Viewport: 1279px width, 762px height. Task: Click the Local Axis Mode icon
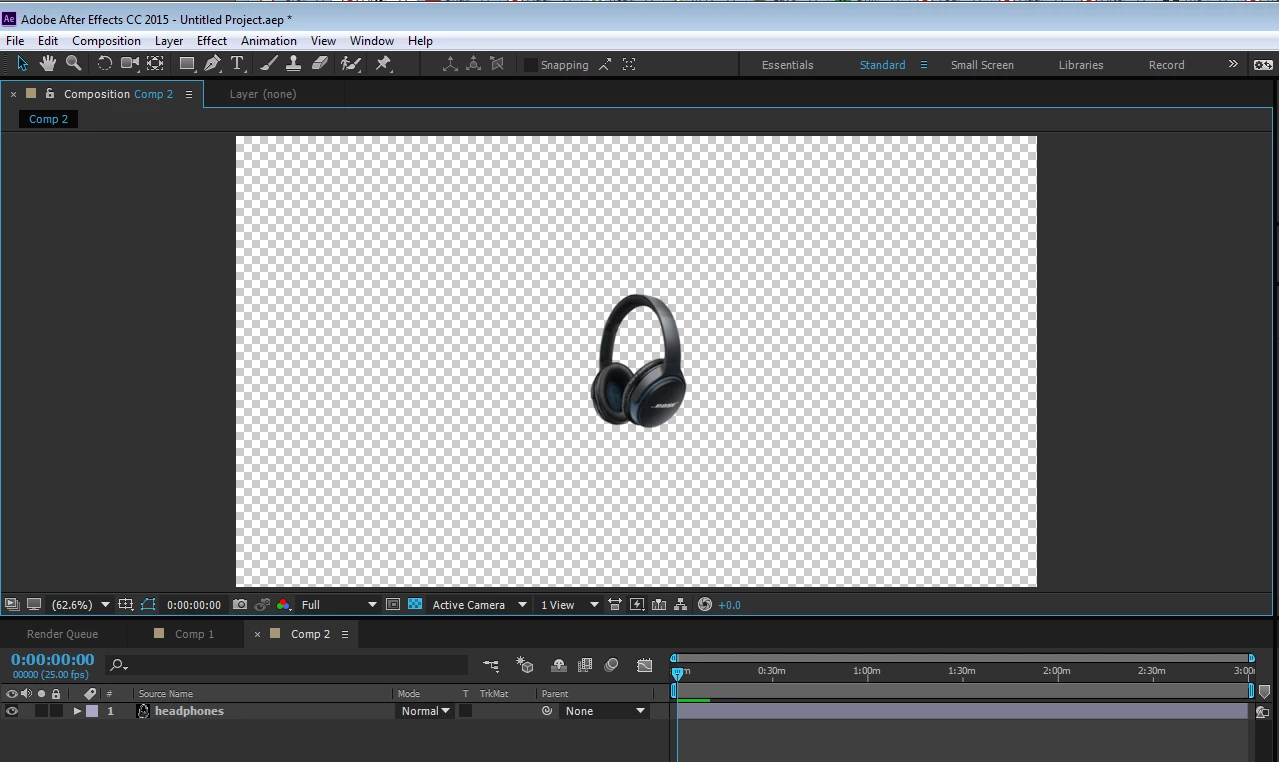[450, 64]
